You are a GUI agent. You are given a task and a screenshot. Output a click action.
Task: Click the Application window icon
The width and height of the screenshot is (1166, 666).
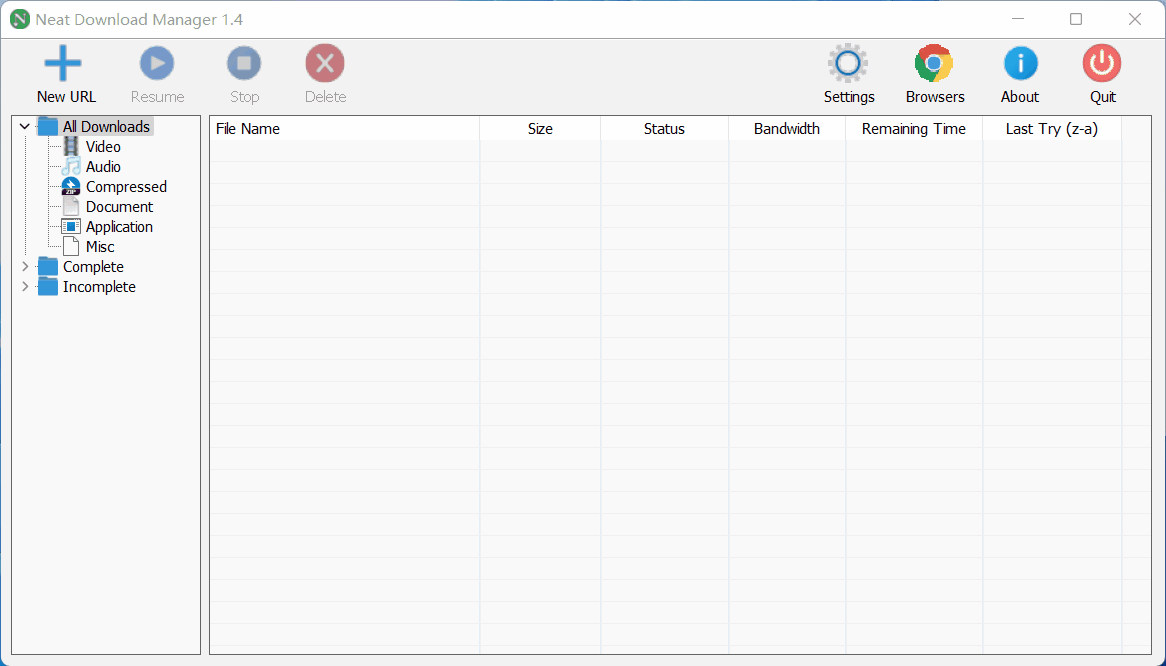point(71,227)
